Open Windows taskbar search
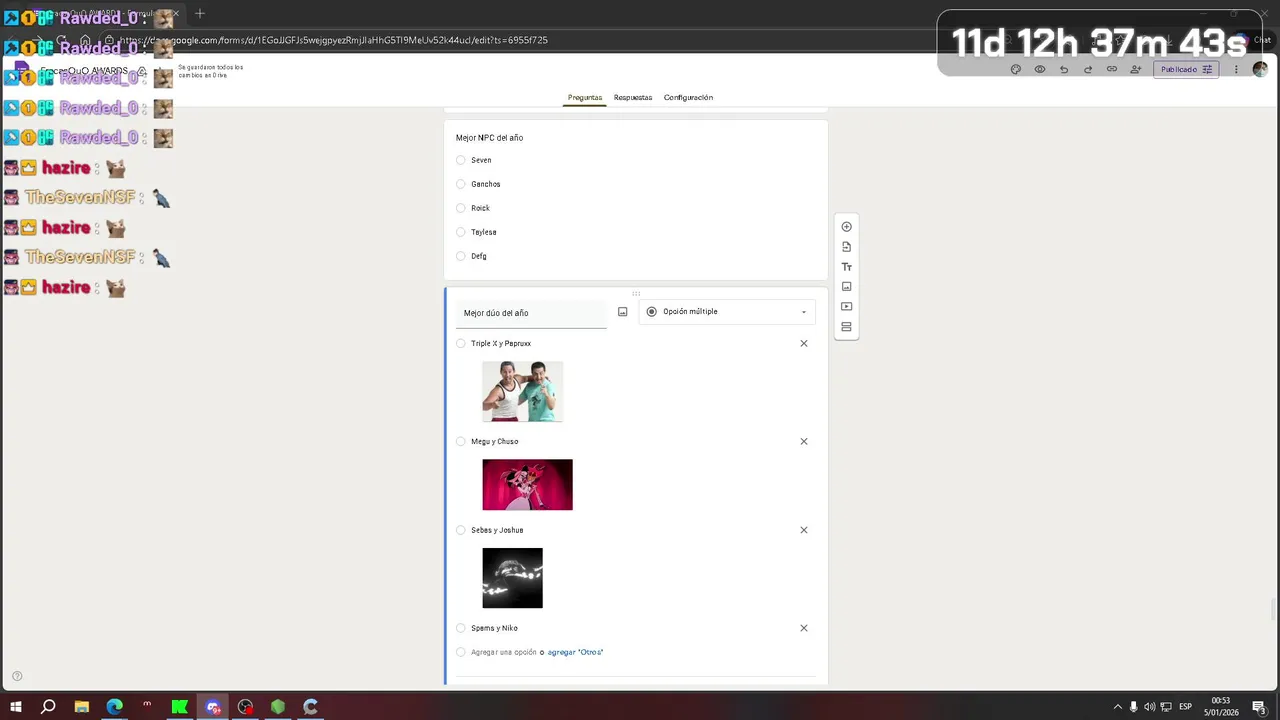This screenshot has height=720, width=1280. tap(48, 707)
